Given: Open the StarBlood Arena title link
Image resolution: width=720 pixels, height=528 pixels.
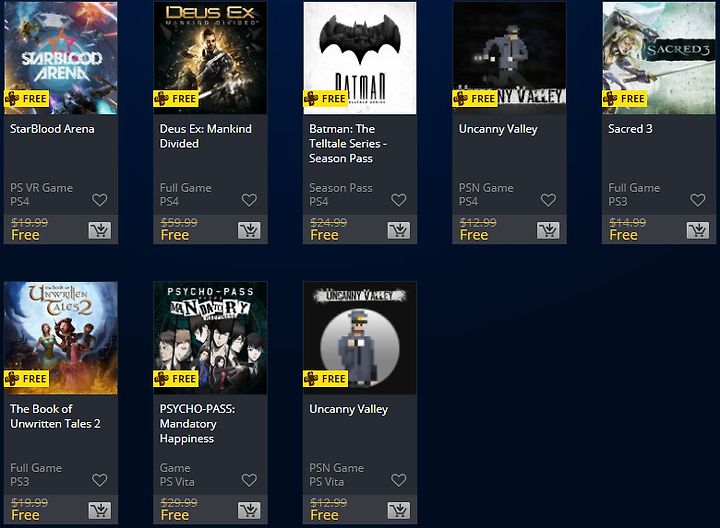Looking at the screenshot, I should pyautogui.click(x=52, y=129).
